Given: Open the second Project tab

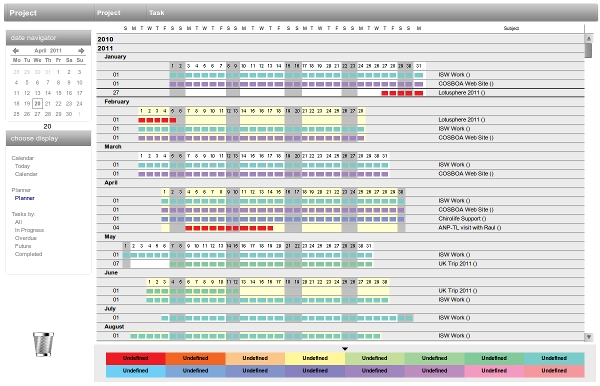Looking at the screenshot, I should pyautogui.click(x=109, y=13).
